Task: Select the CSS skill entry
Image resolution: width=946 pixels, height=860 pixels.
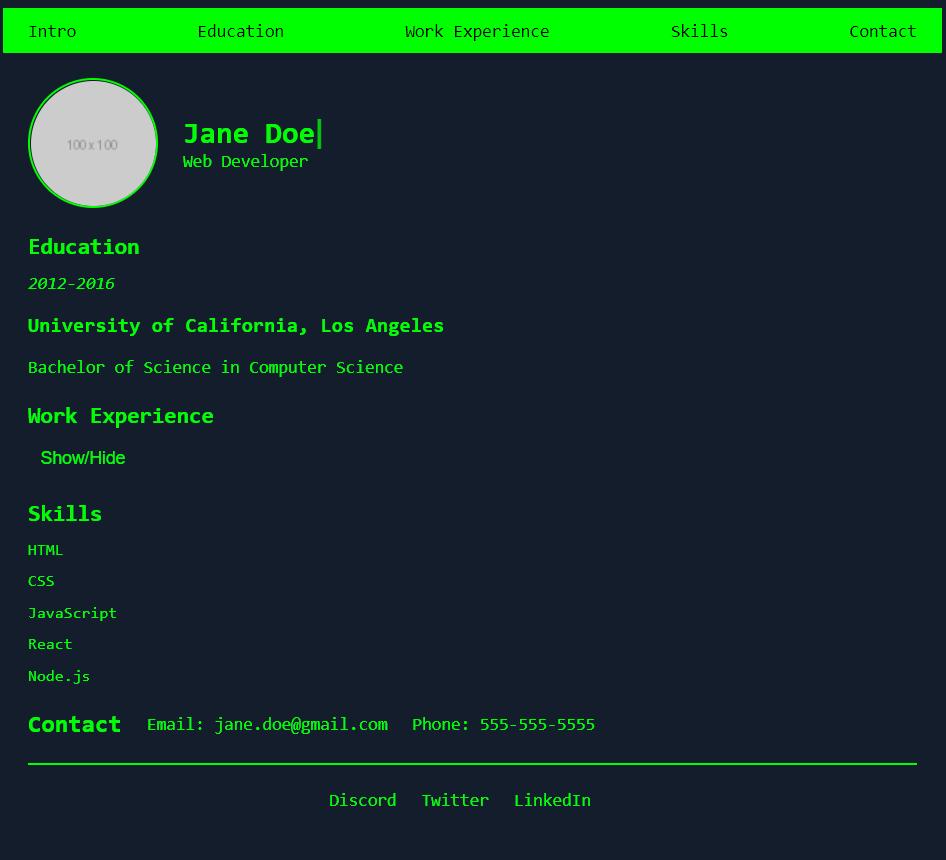Action: pos(41,581)
